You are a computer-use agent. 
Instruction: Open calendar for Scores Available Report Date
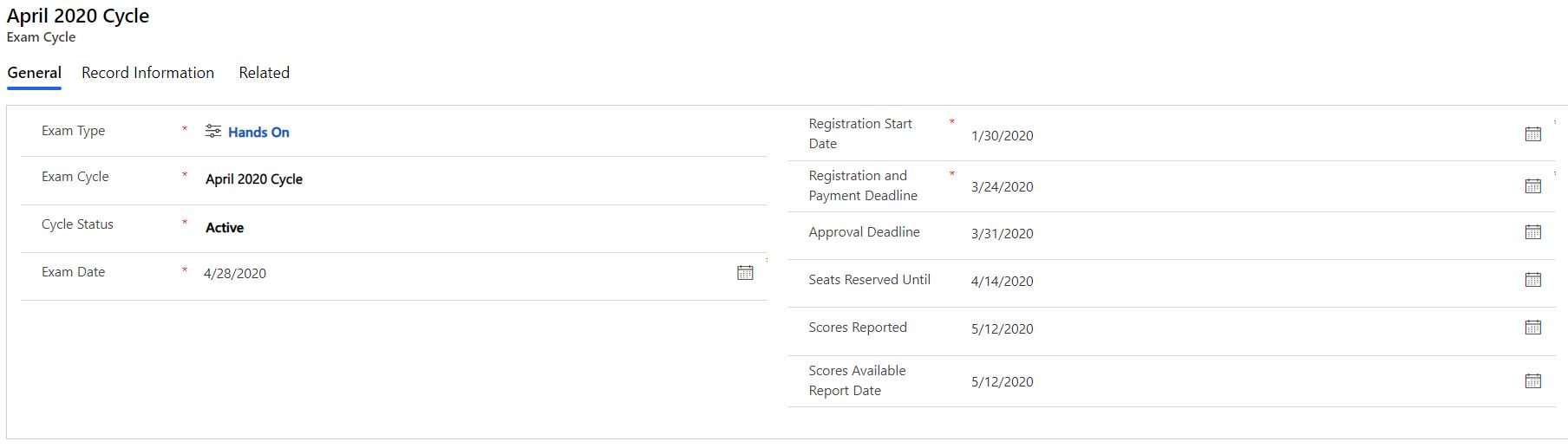[1532, 381]
